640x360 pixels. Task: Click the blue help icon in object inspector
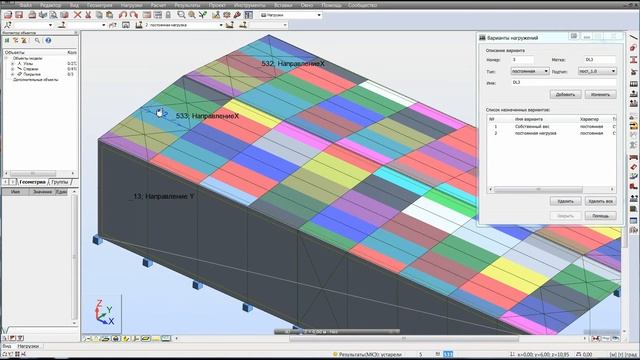[x=48, y=40]
